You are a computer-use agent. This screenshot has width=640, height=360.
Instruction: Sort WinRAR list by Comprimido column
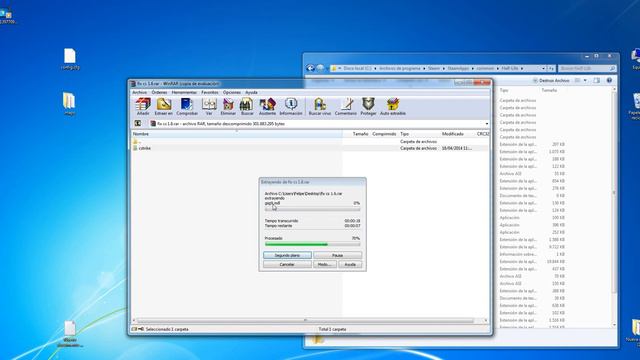[x=384, y=134]
